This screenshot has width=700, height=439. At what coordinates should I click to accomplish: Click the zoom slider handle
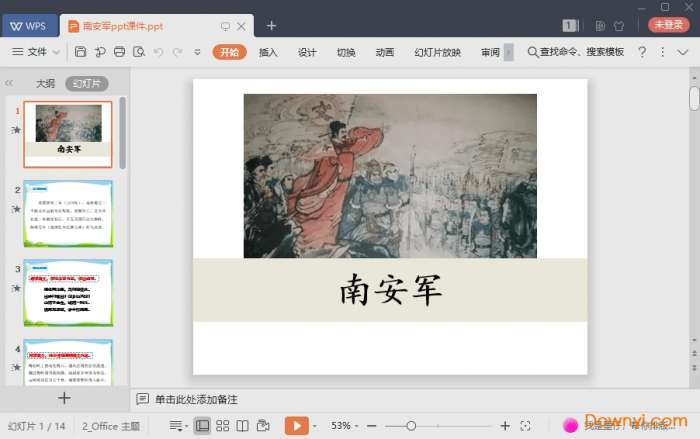click(x=411, y=426)
